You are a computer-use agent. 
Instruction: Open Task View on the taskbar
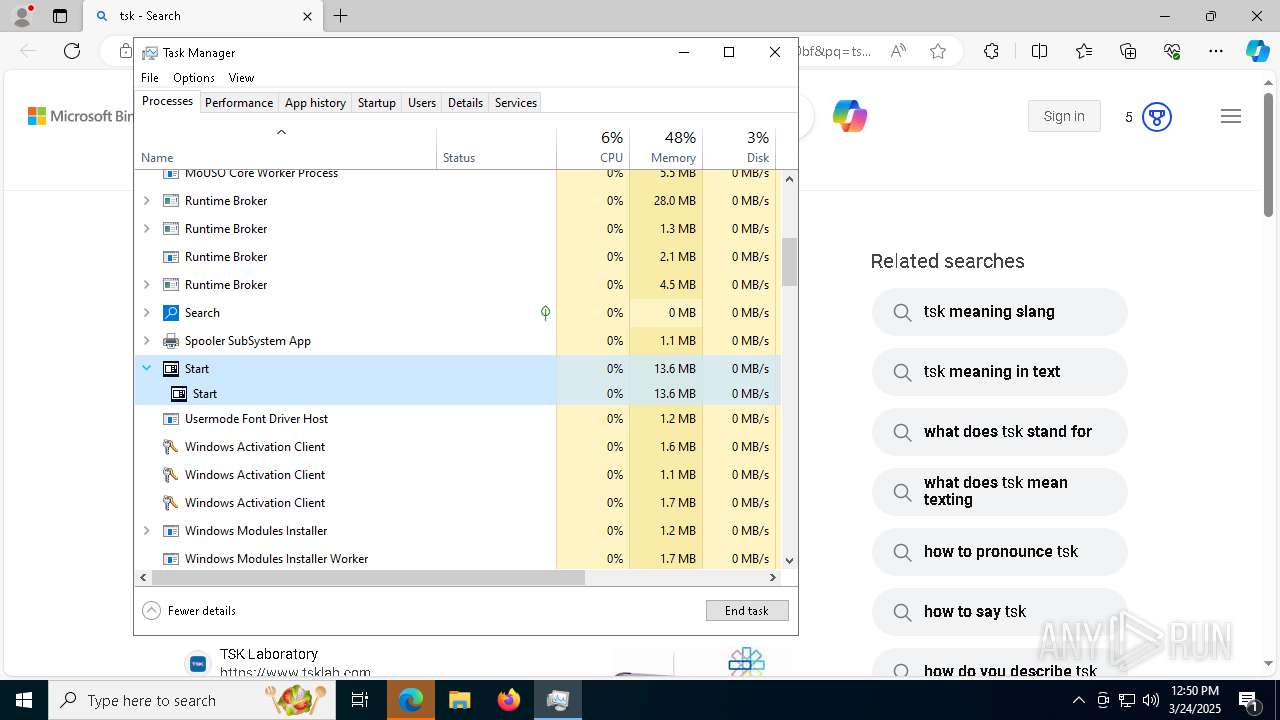tap(361, 700)
